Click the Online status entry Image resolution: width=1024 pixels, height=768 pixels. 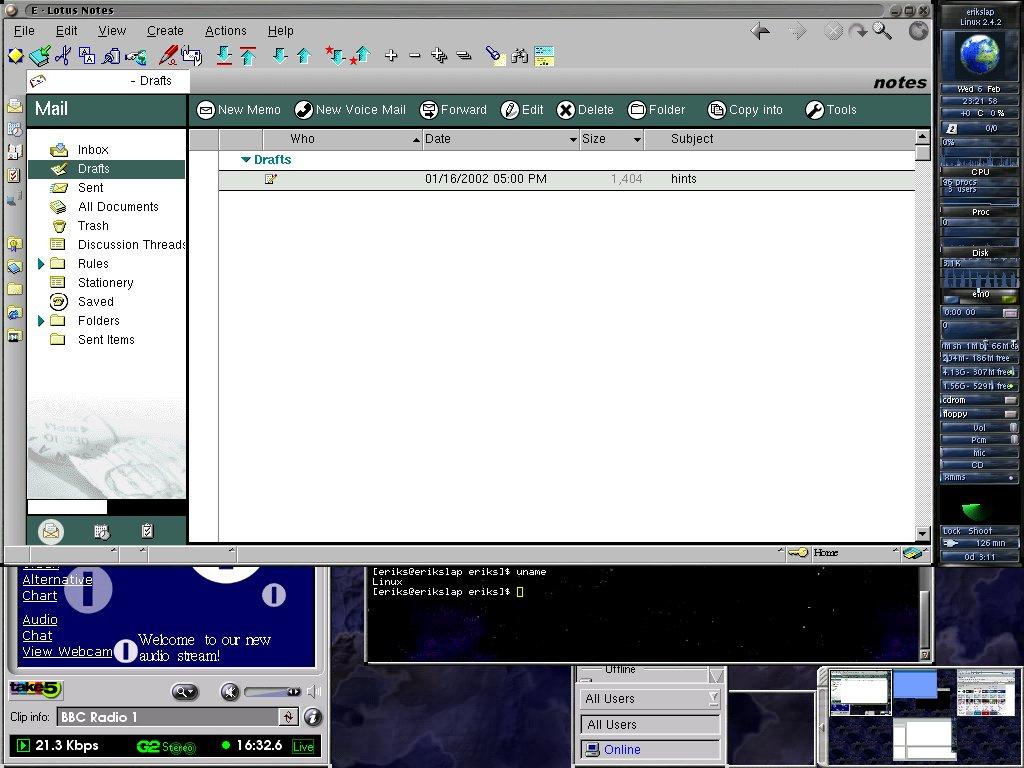649,750
